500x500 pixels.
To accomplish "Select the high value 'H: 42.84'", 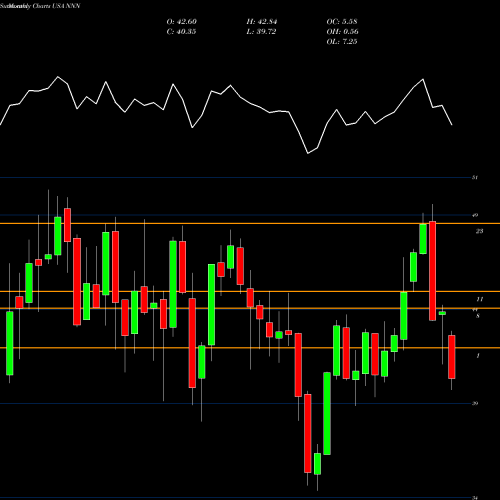I will pyautogui.click(x=262, y=22).
